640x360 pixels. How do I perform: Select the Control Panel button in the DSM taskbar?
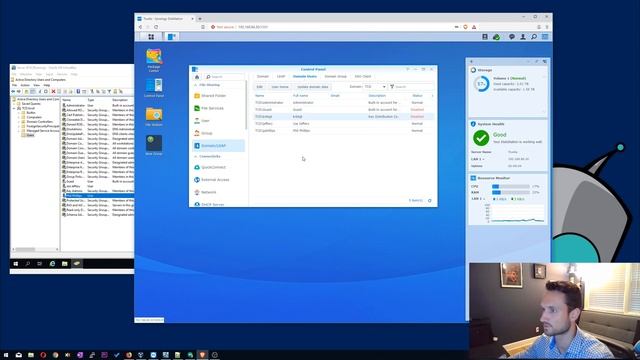point(172,37)
